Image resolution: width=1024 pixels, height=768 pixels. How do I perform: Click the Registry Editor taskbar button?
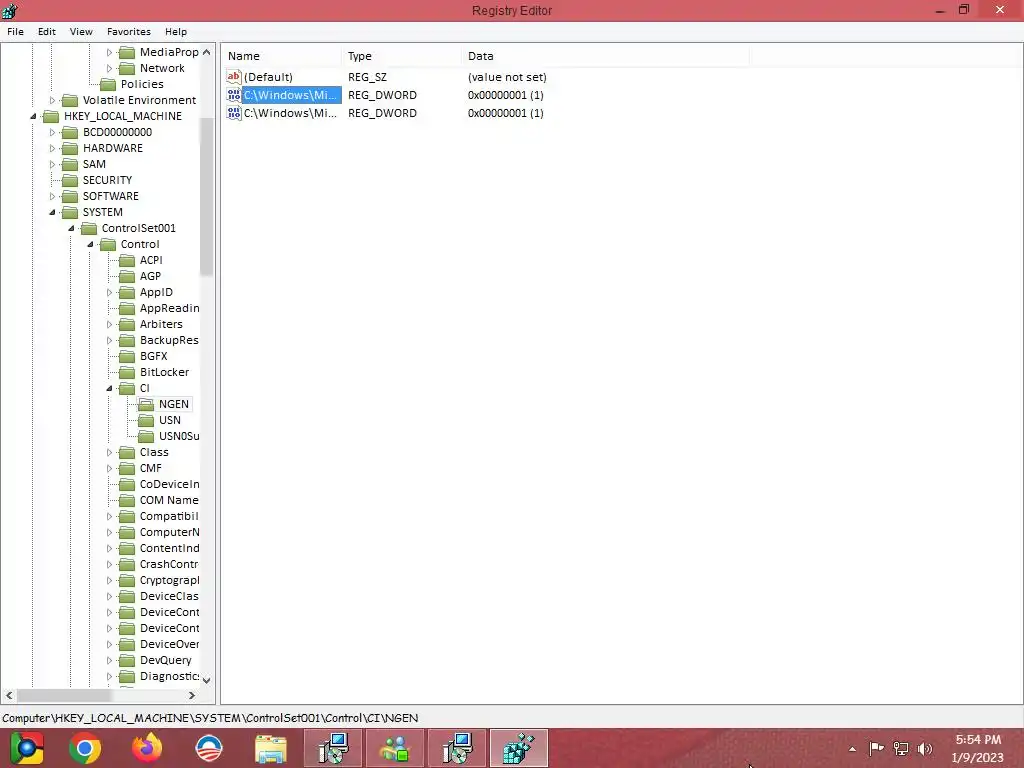pyautogui.click(x=519, y=748)
